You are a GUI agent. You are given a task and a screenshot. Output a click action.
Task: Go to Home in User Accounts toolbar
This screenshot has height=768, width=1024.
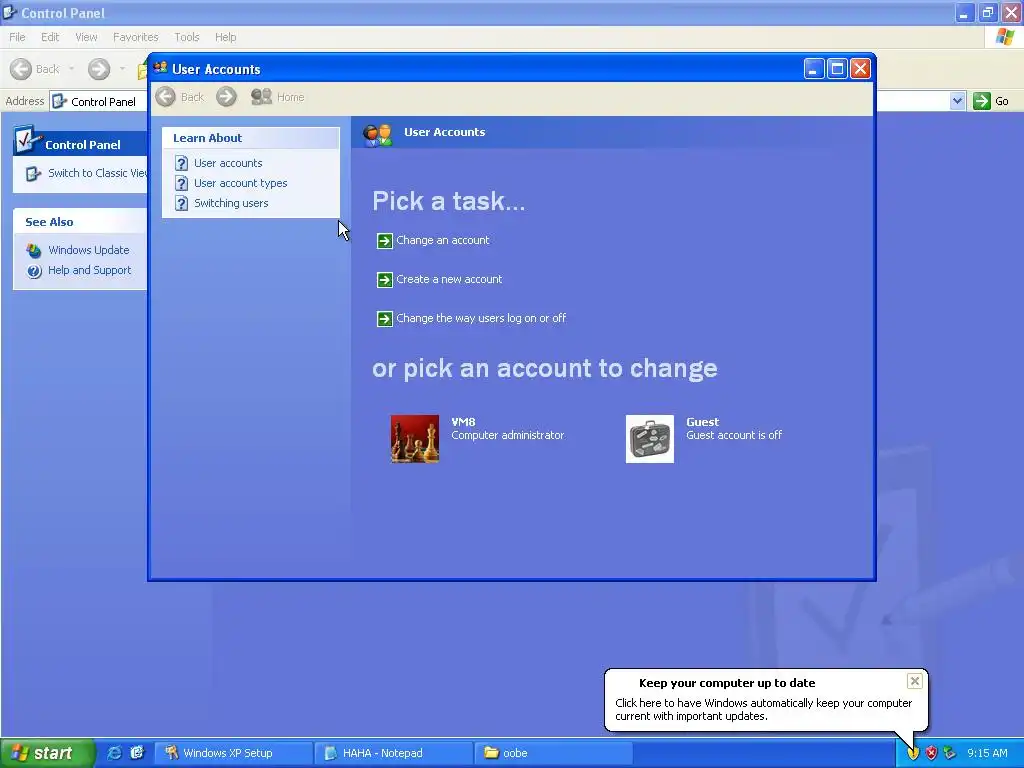click(278, 97)
